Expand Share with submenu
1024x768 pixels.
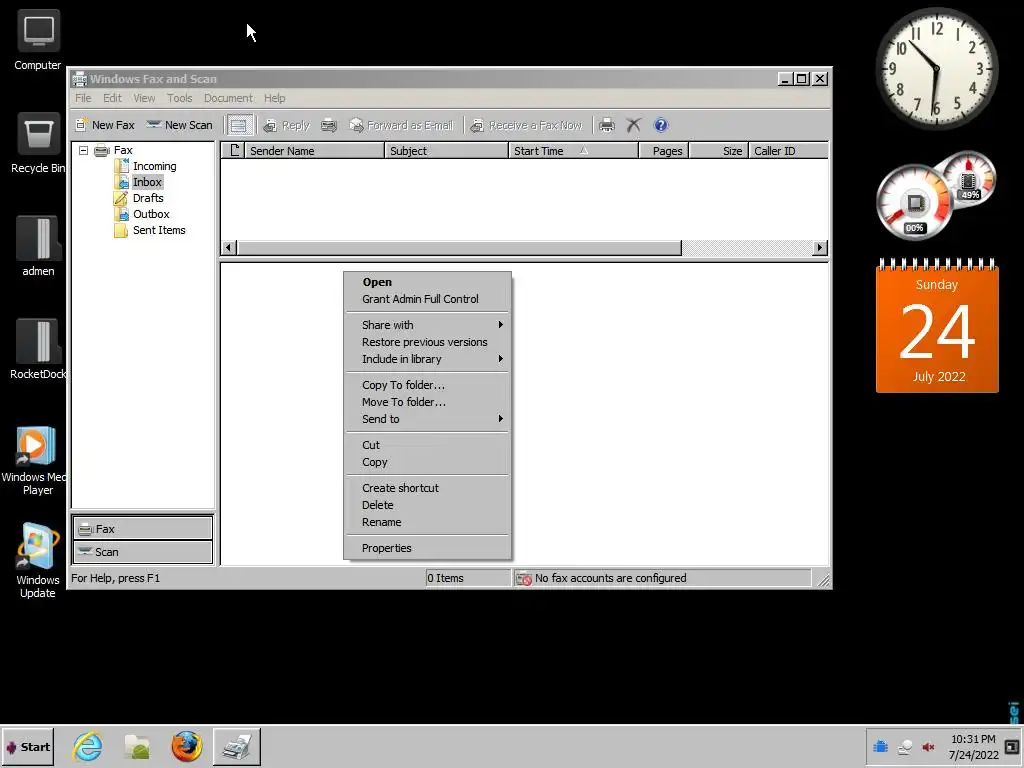point(427,325)
